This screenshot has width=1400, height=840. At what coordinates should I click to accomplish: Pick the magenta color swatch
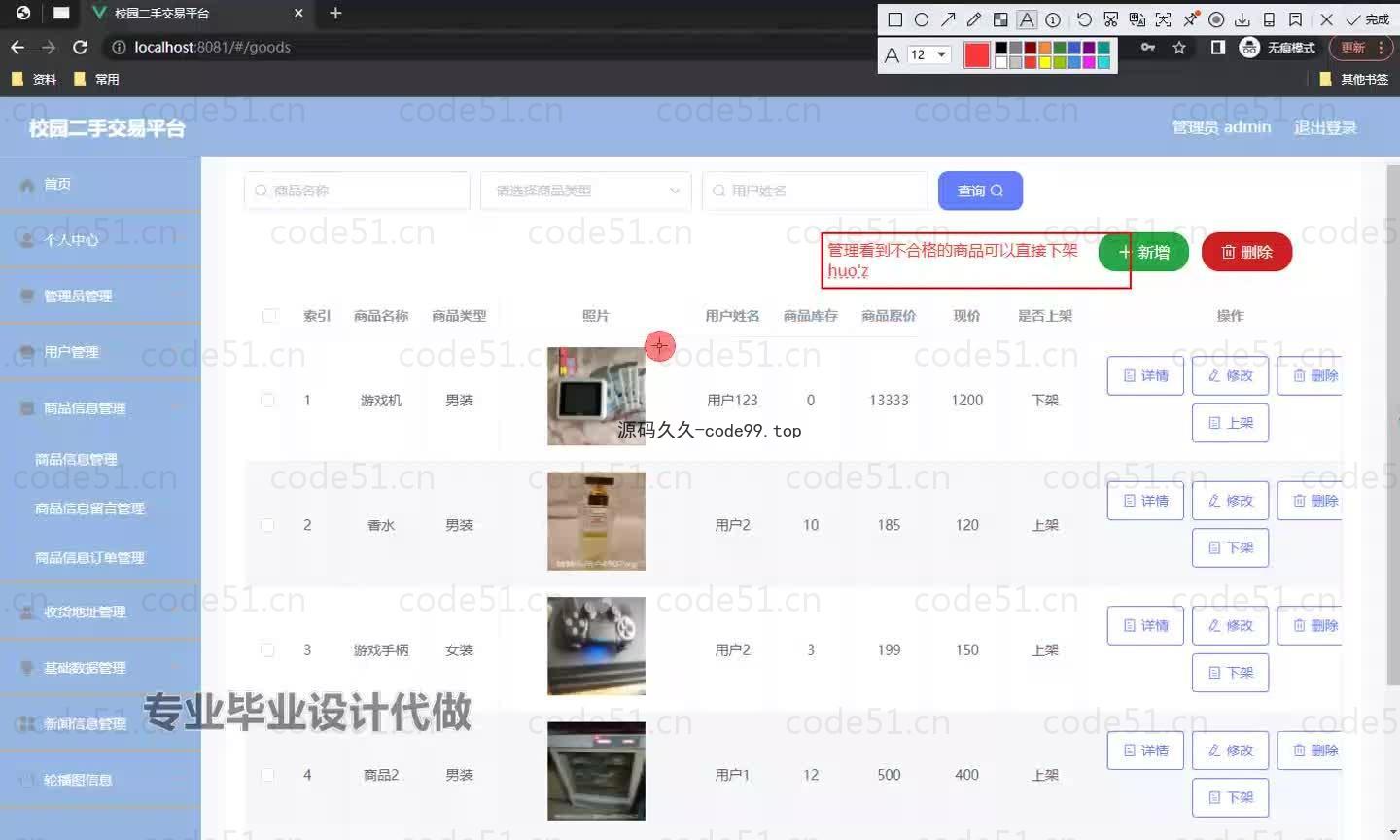1089,62
